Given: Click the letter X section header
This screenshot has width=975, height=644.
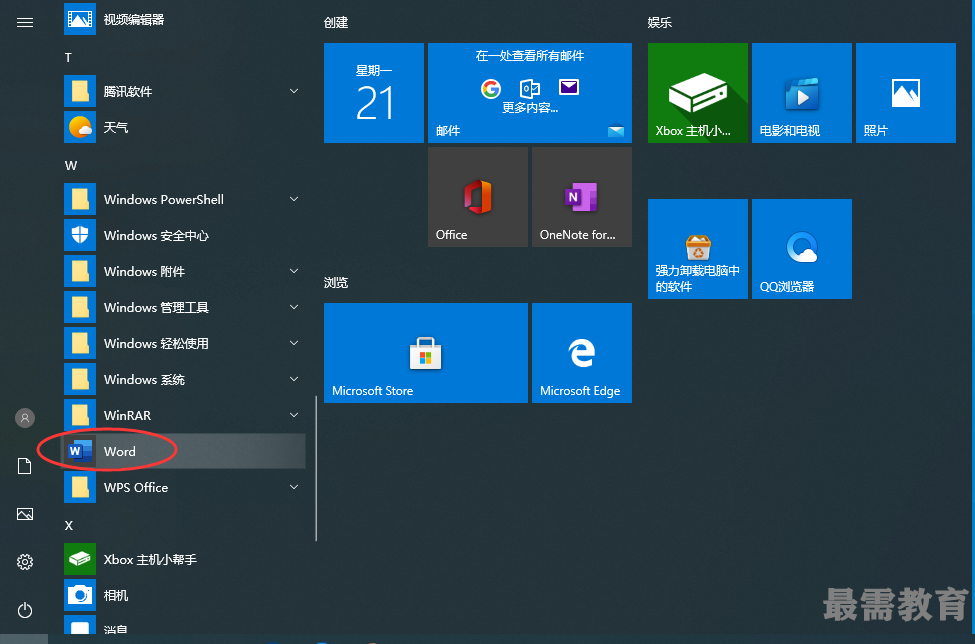Looking at the screenshot, I should click(x=68, y=526).
